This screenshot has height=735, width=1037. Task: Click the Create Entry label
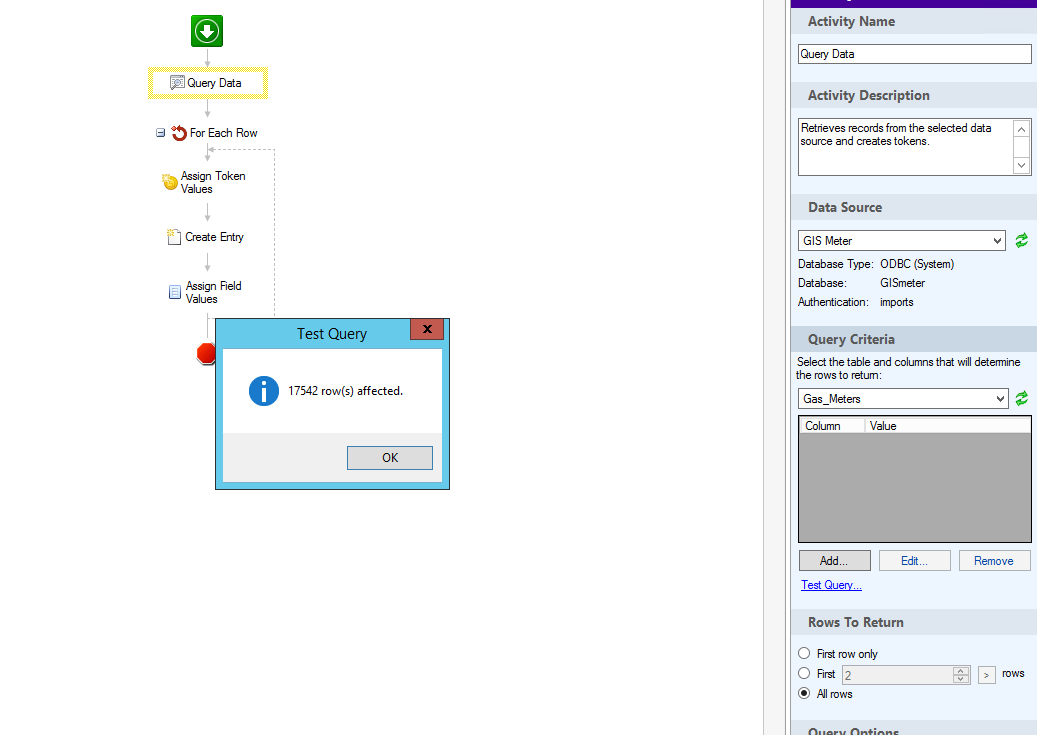214,237
